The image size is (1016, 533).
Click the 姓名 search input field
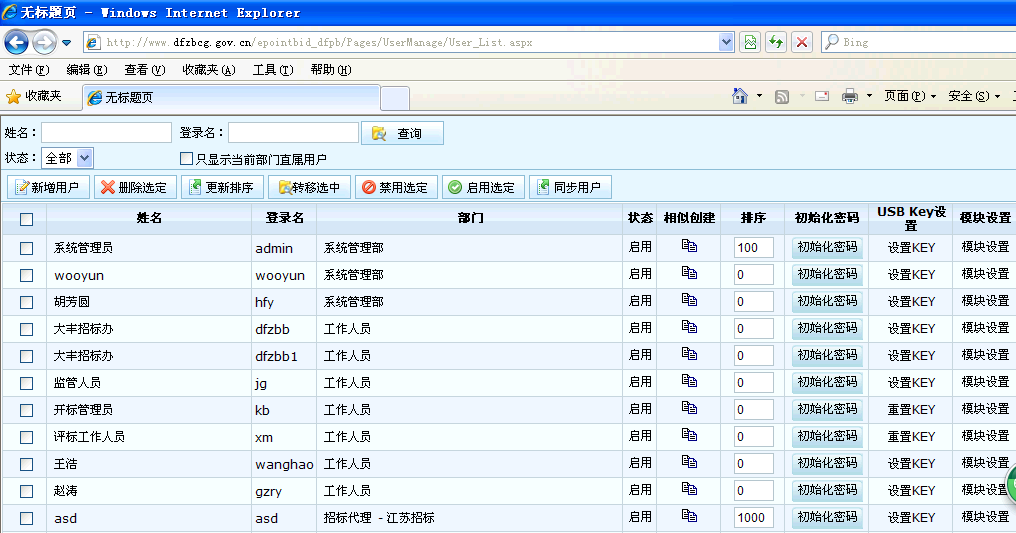pyautogui.click(x=106, y=133)
